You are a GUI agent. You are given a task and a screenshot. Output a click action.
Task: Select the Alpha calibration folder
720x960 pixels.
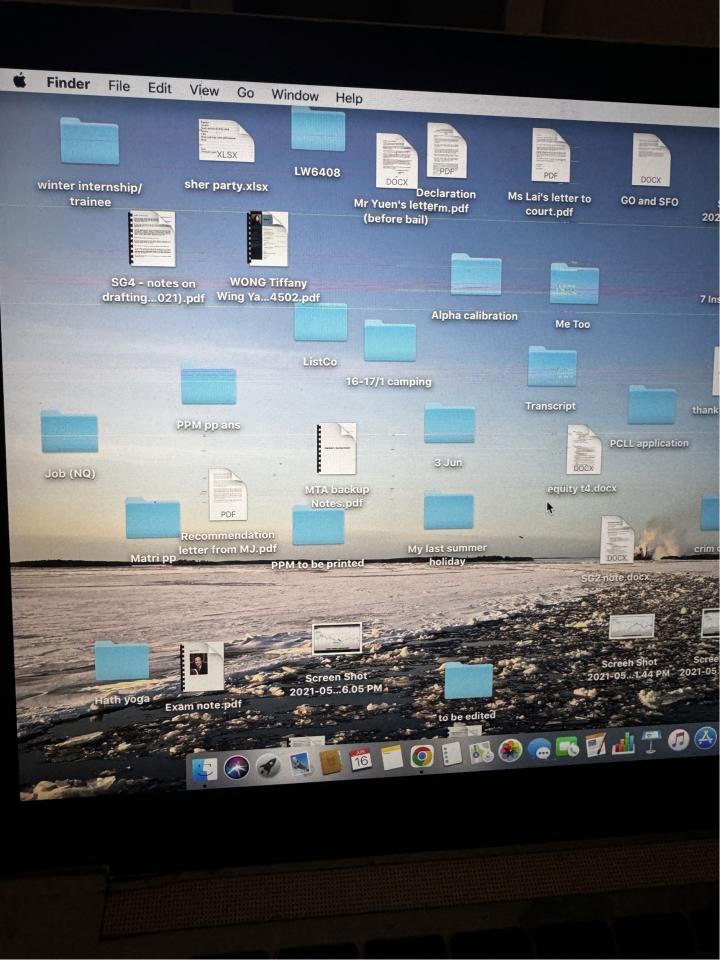[476, 274]
